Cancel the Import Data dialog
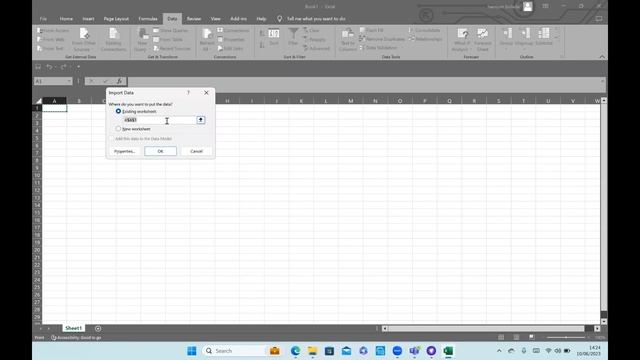The image size is (640, 360). (x=196, y=151)
